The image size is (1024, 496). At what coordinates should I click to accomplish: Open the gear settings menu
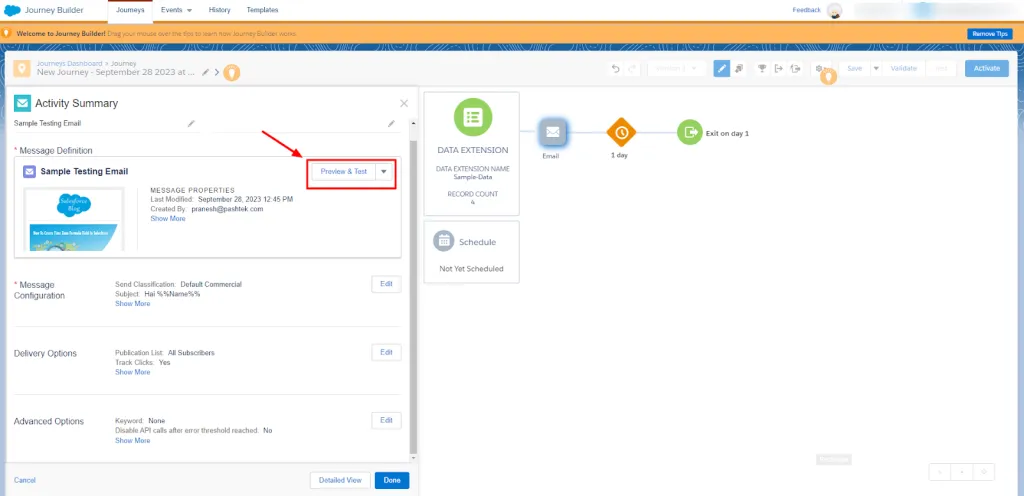tap(819, 68)
